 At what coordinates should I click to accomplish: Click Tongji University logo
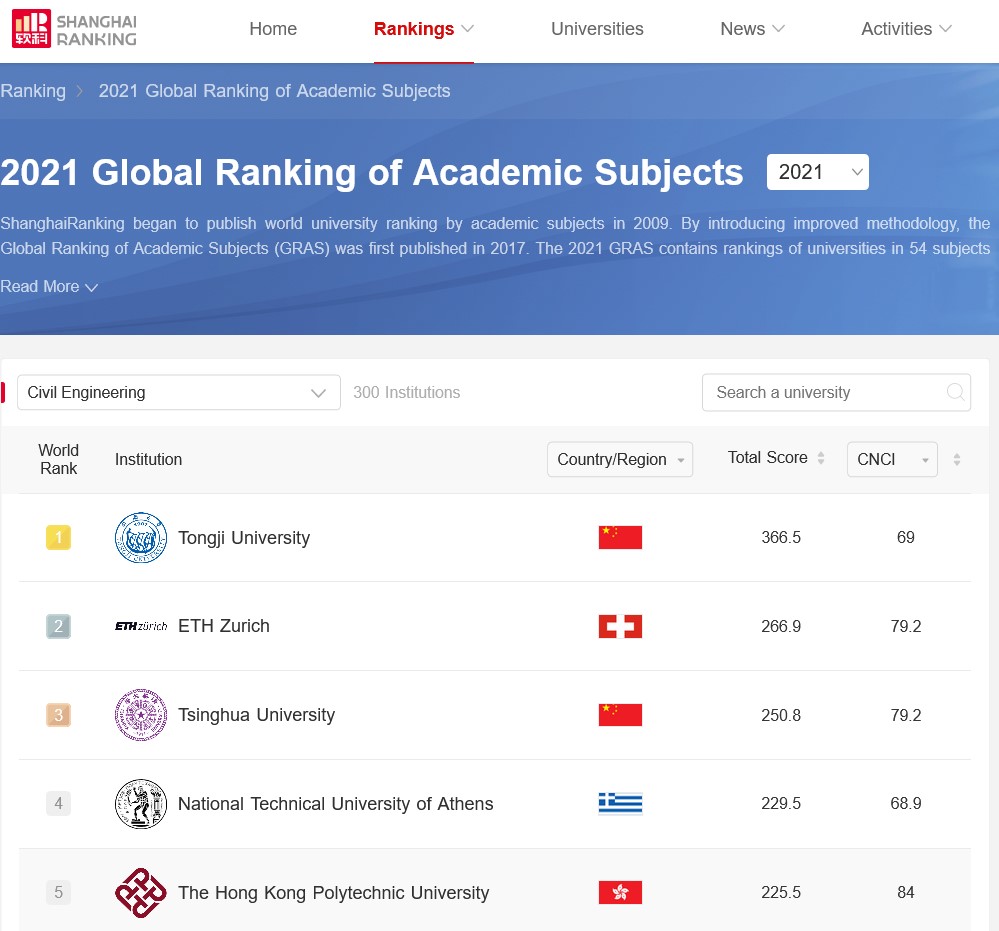pyautogui.click(x=141, y=537)
